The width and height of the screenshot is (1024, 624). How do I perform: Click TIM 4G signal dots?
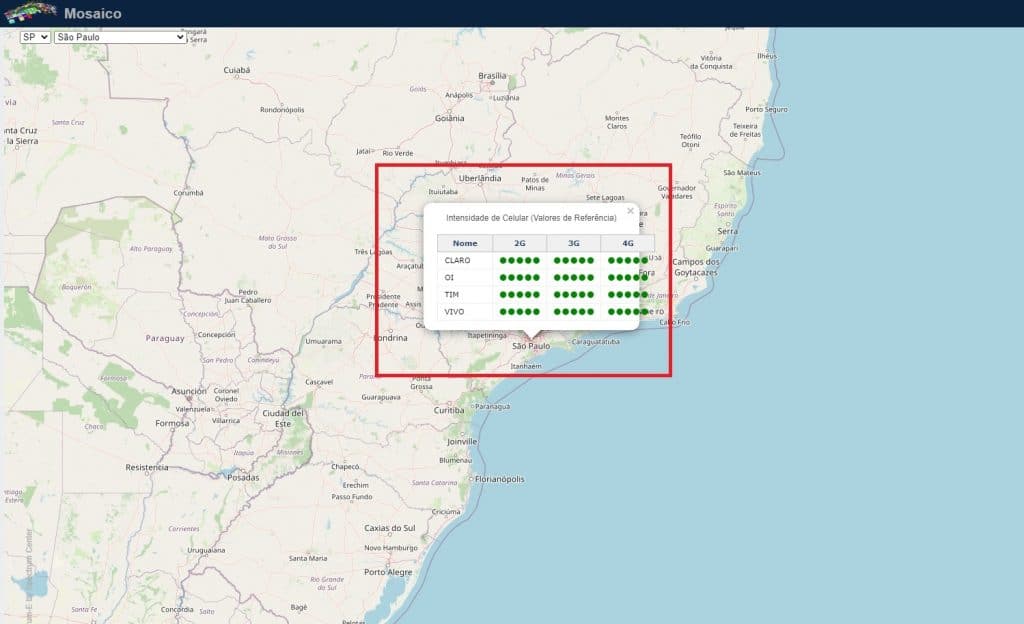point(628,294)
